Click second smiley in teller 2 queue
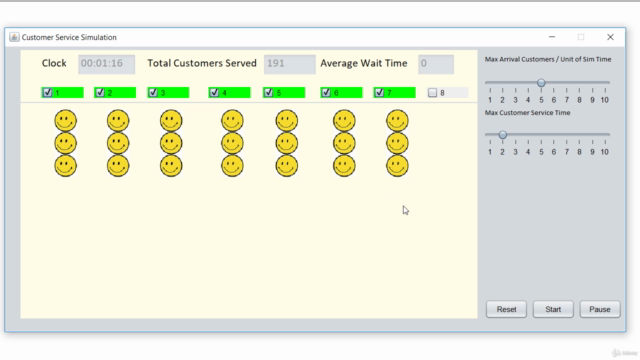The width and height of the screenshot is (640, 360). click(x=118, y=143)
